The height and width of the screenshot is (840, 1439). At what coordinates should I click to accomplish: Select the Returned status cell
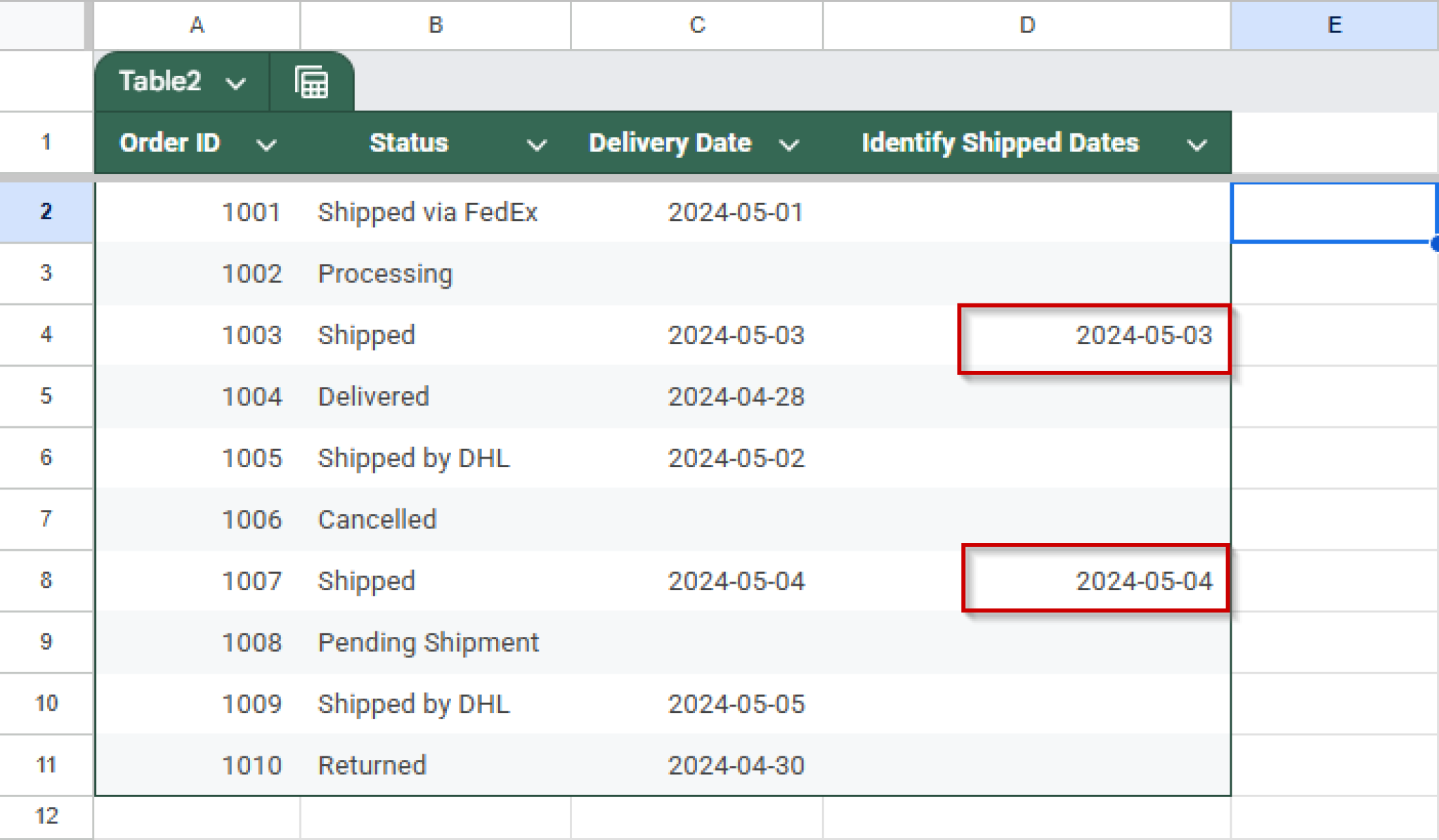pos(372,765)
